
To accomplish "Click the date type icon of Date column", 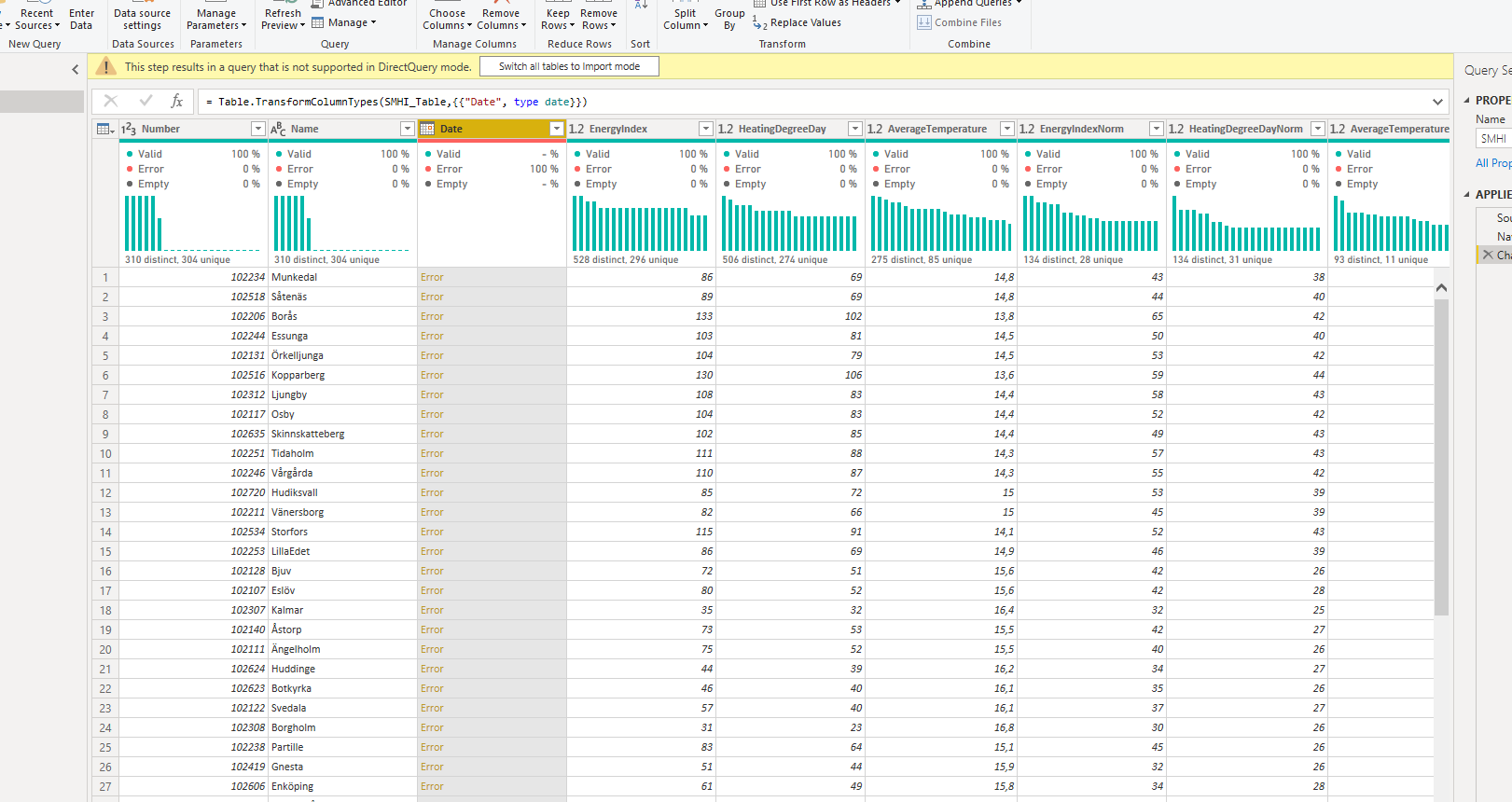I will click(x=427, y=129).
